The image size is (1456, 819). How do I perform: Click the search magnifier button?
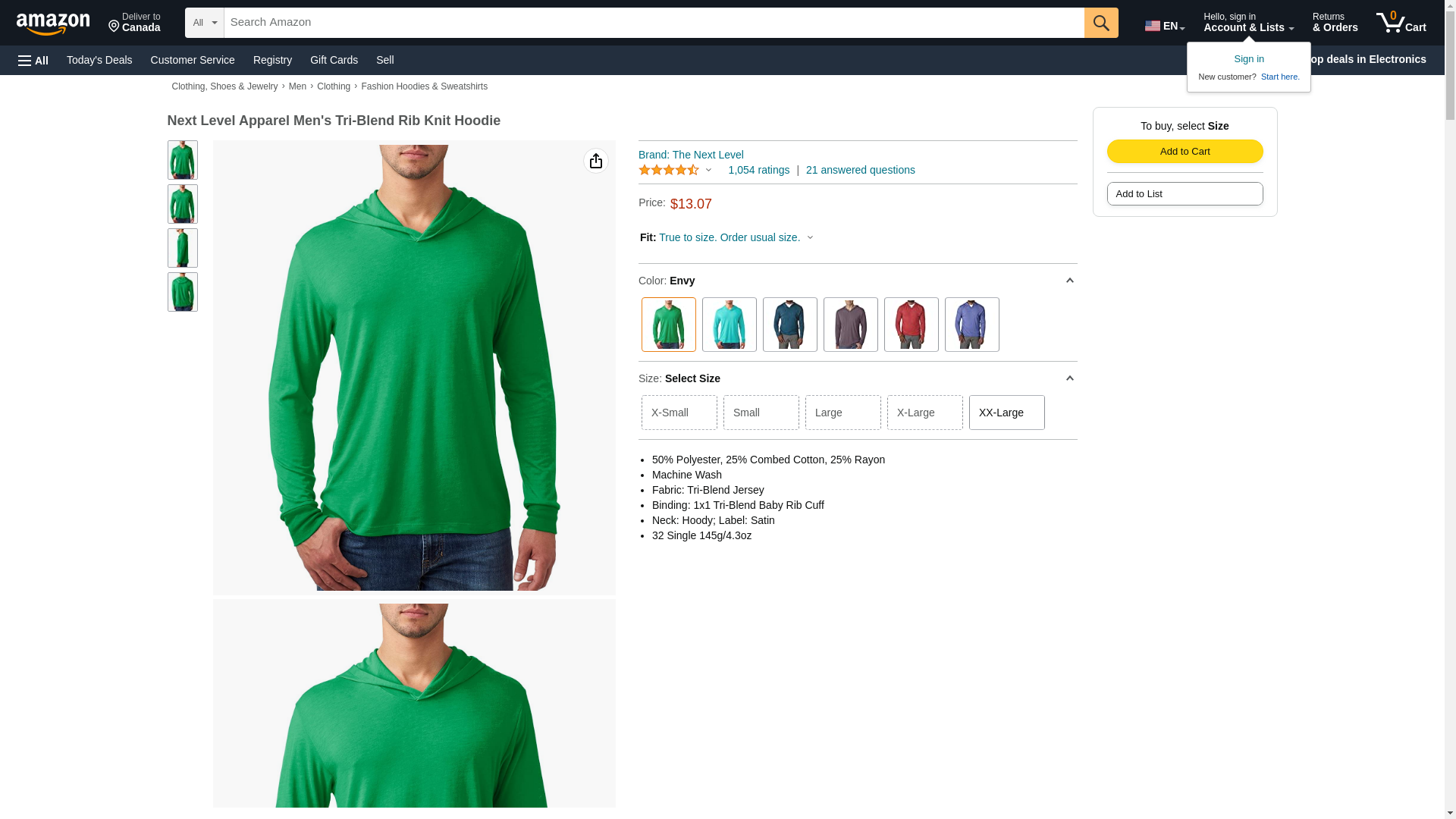[x=1101, y=23]
